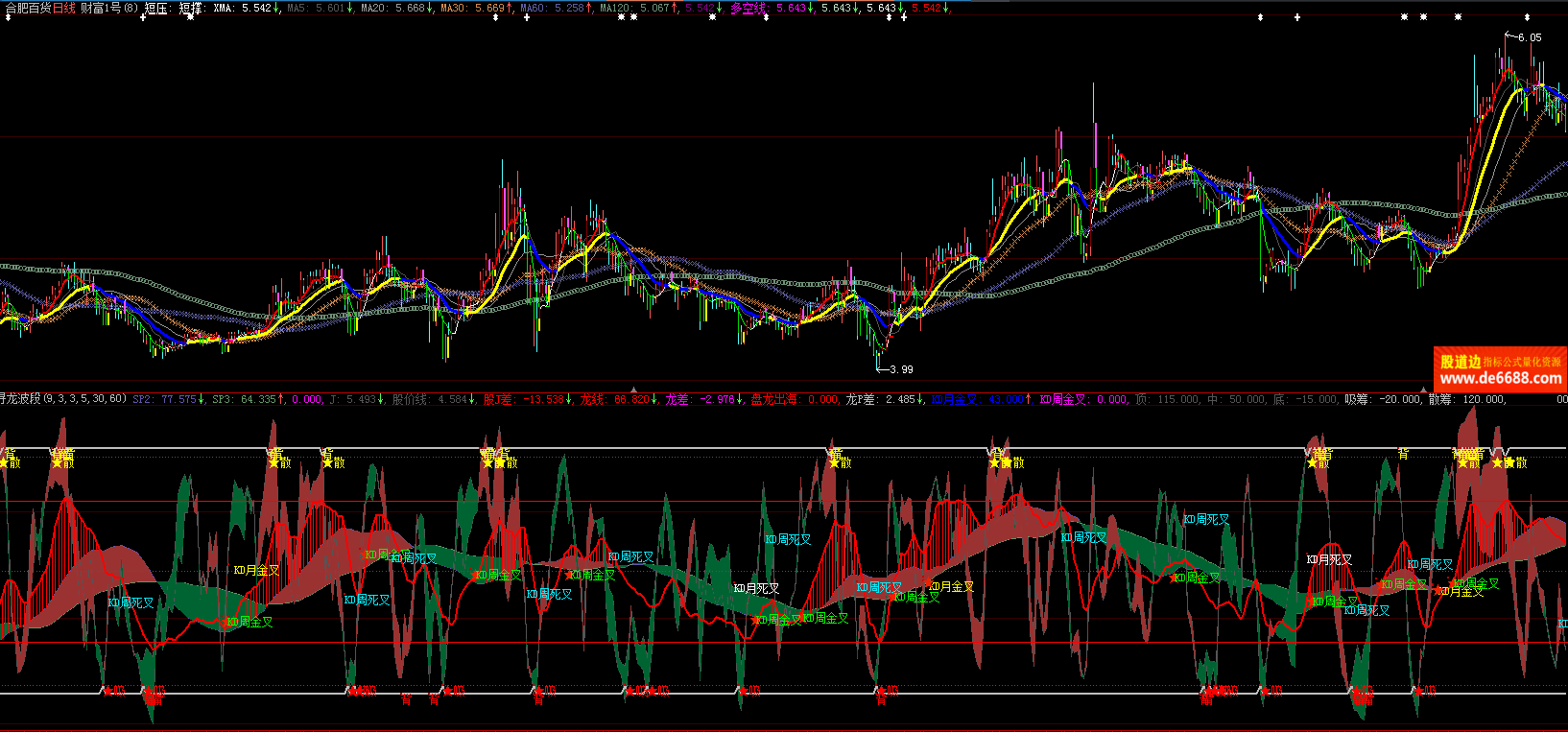This screenshot has width=1568, height=732.
Task: Click the green down arrow beside XMA value
Action: (x=277, y=8)
